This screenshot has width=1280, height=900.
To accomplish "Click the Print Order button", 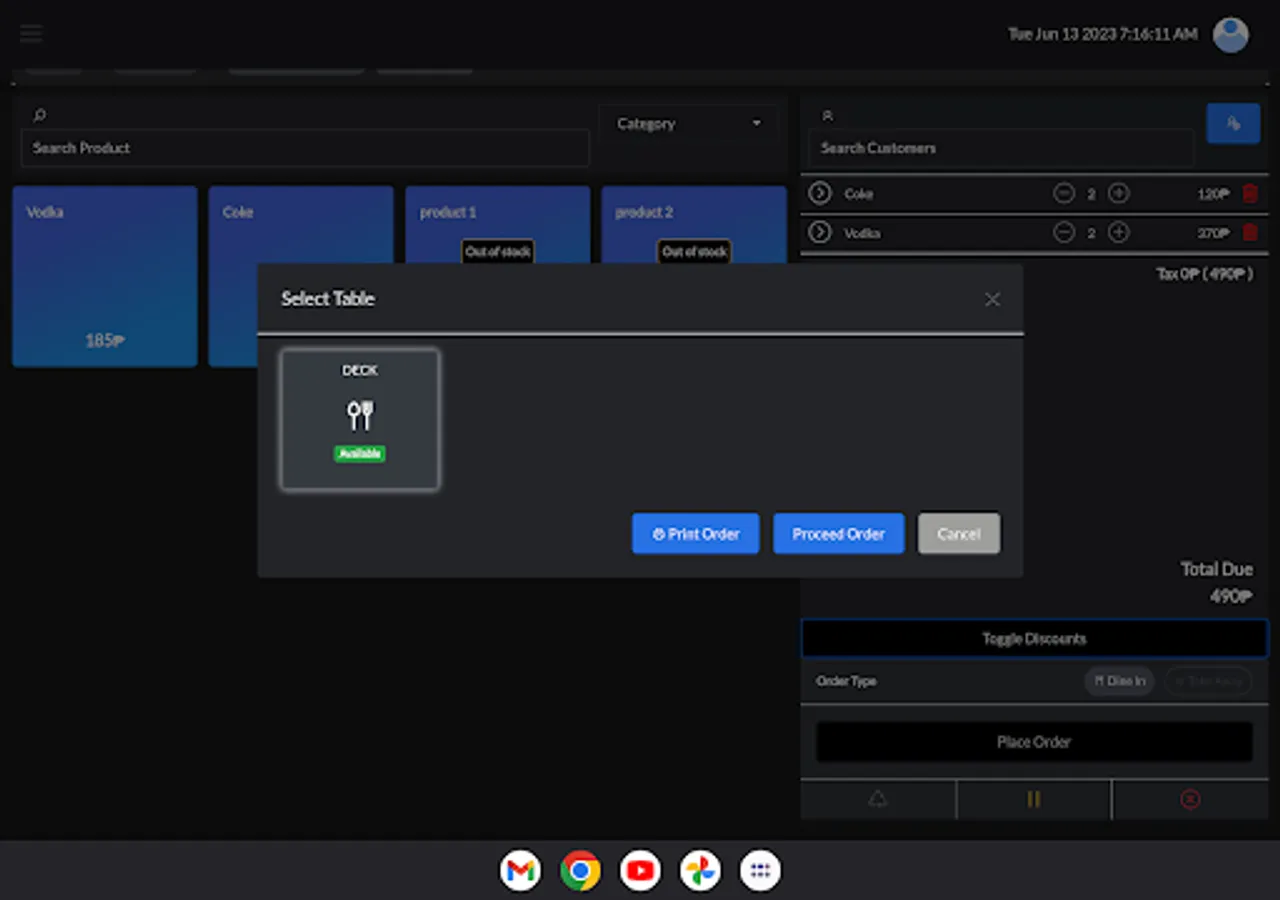I will click(x=696, y=534).
